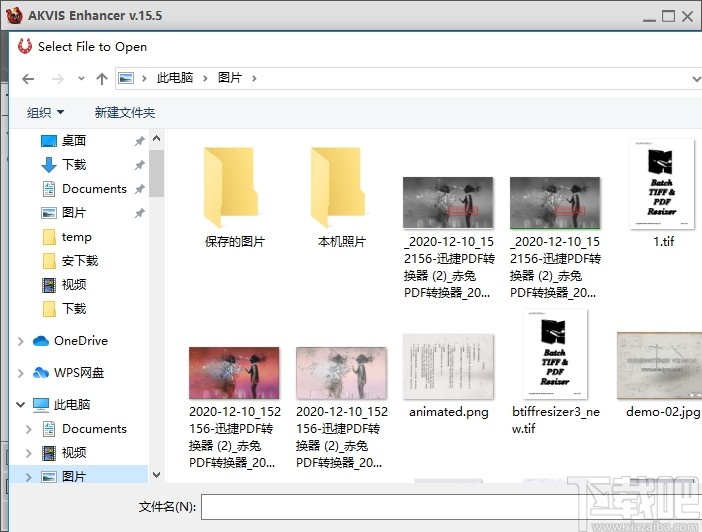Click the 新建文件夹 button
702x532 pixels.
point(124,112)
